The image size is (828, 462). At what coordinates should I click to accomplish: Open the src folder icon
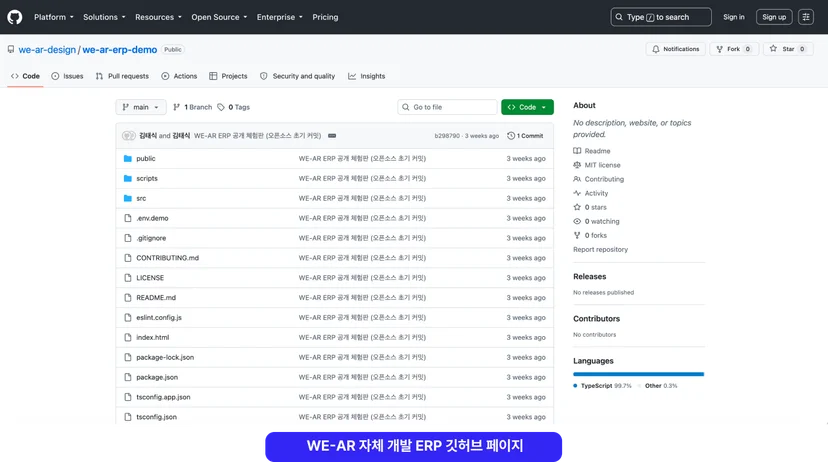tap(127, 199)
